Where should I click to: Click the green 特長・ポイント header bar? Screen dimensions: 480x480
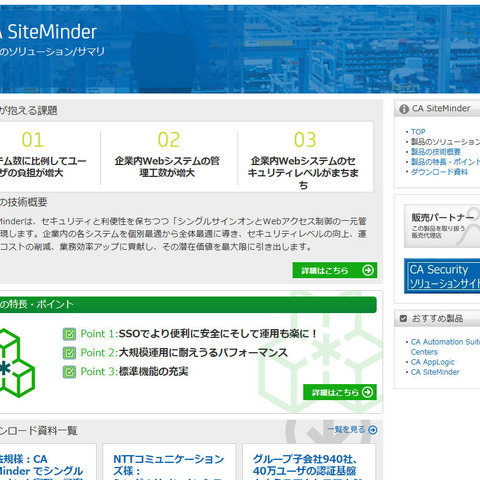[x=188, y=304]
